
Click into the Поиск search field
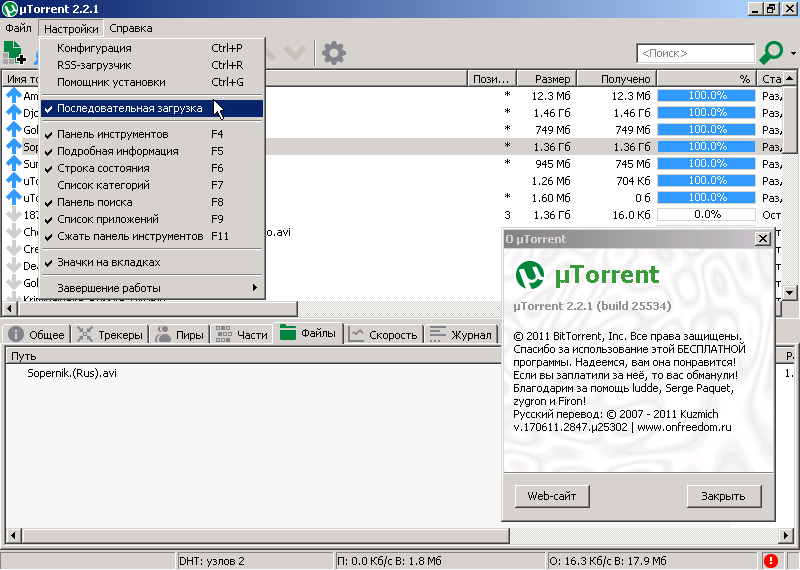(x=694, y=53)
